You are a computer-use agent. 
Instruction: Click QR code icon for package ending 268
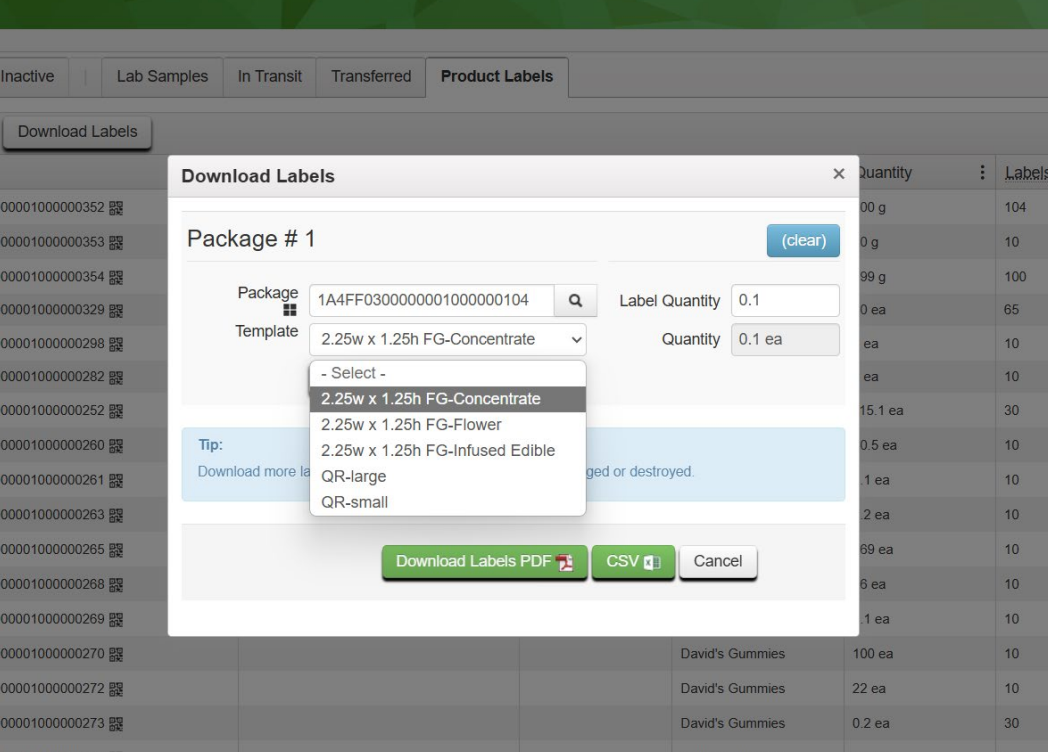coord(116,584)
